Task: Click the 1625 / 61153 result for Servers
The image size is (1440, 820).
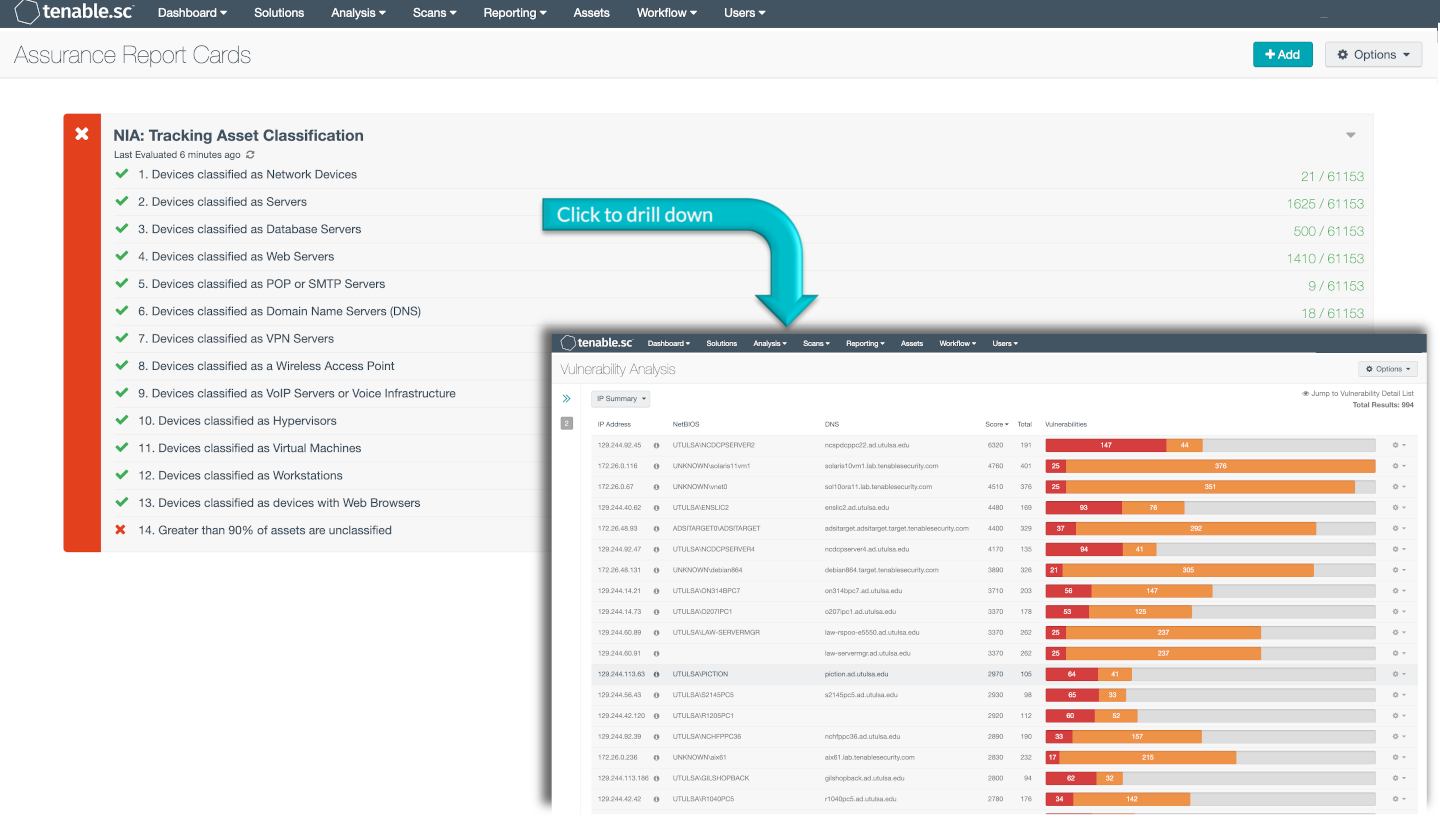Action: coord(1325,203)
